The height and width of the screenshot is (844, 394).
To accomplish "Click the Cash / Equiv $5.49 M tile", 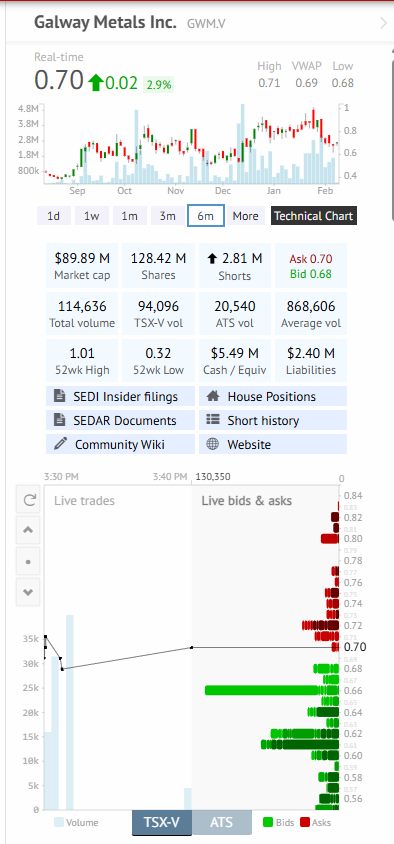I will (235, 361).
